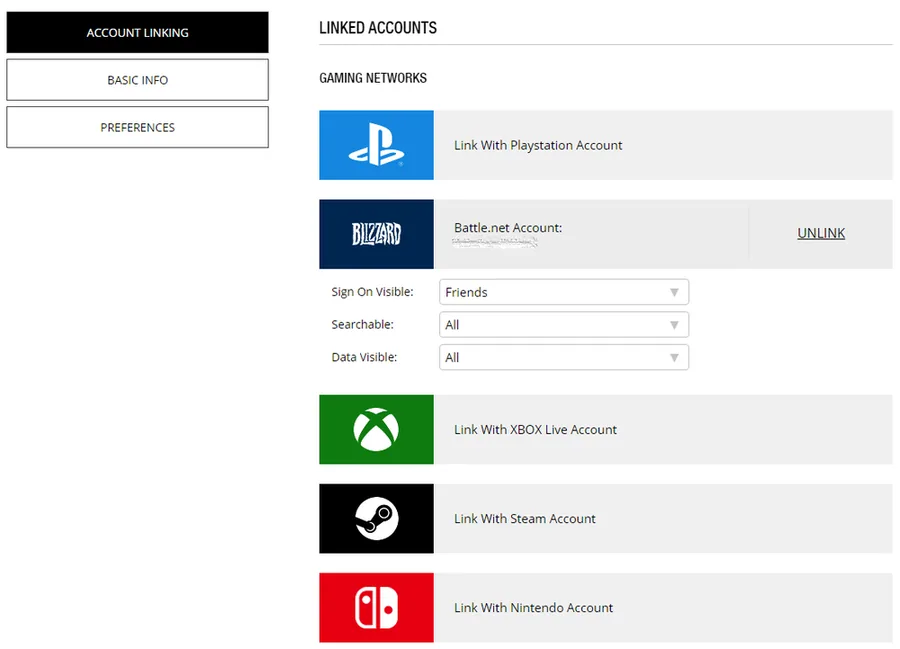900x649 pixels.
Task: Unlink the Battle.net account
Action: click(x=821, y=233)
